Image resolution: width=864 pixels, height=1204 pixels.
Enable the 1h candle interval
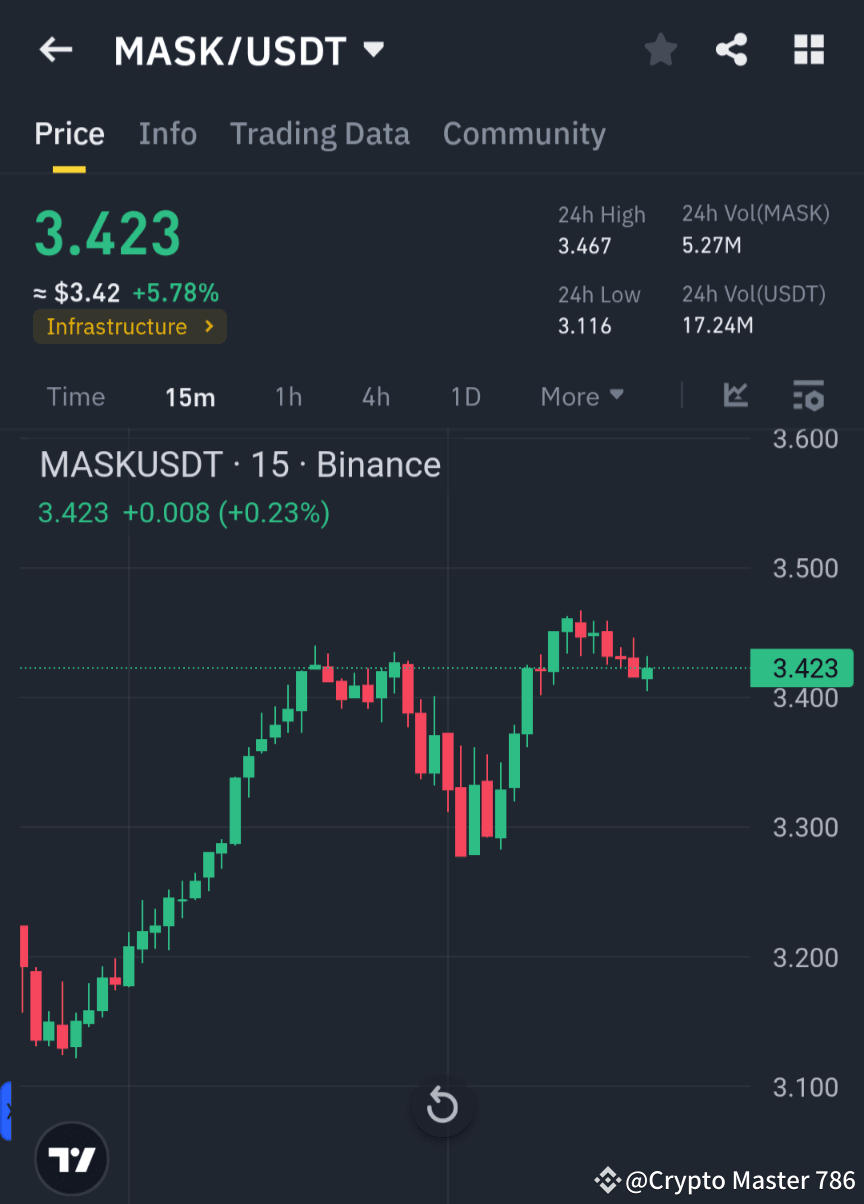(x=288, y=396)
